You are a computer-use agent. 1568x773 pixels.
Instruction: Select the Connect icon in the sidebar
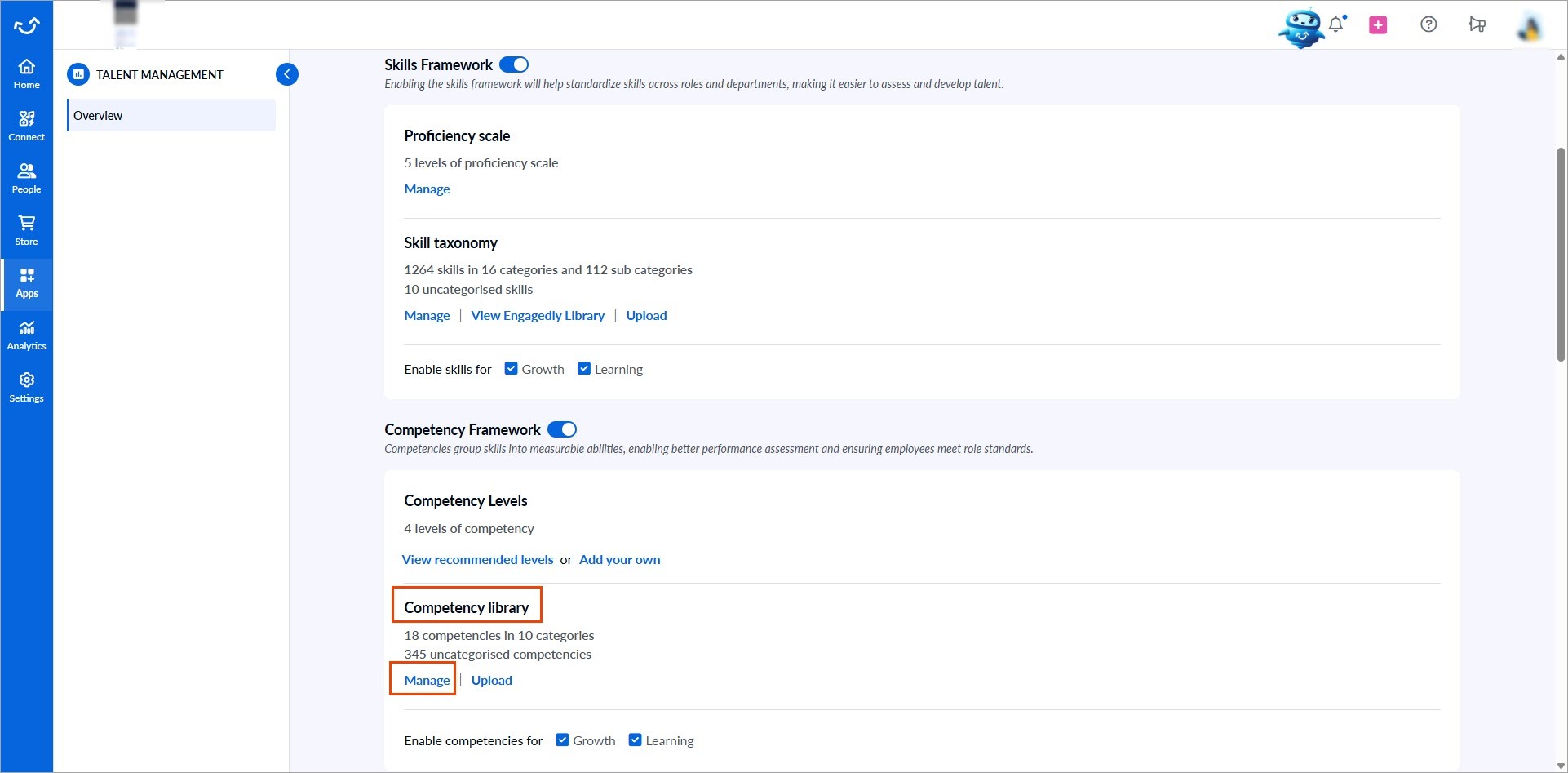(26, 125)
